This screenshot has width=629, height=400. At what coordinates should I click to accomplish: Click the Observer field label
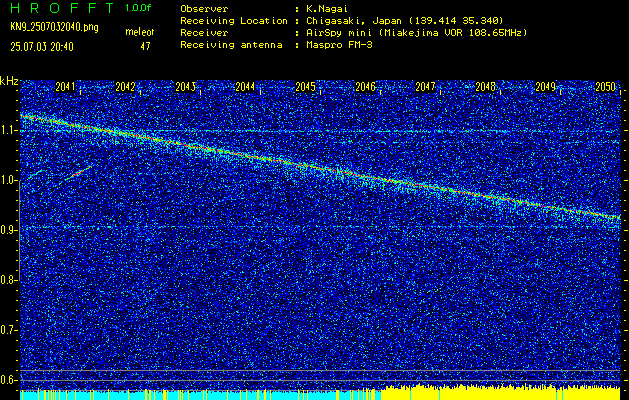pyautogui.click(x=204, y=8)
